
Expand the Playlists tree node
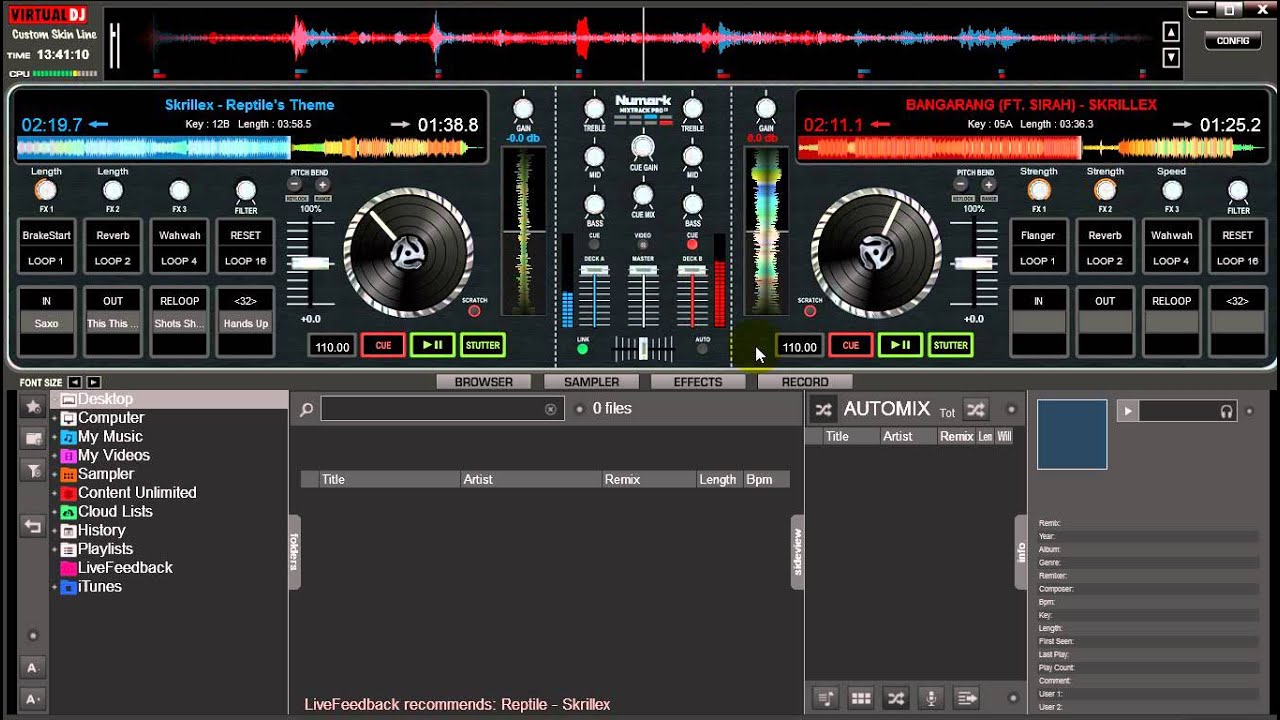[55, 550]
